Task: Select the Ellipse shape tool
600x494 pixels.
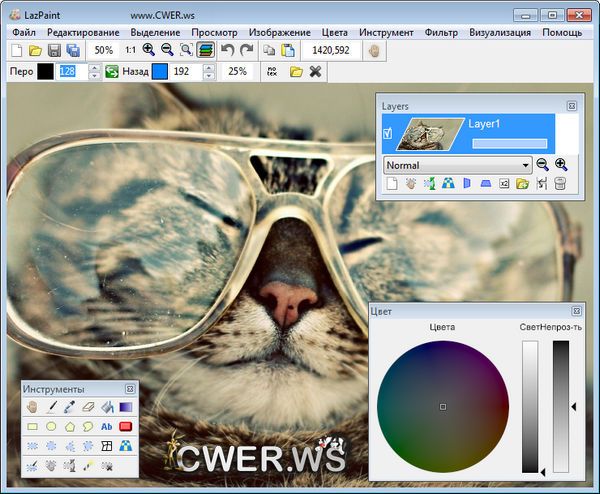Action: pyautogui.click(x=49, y=427)
